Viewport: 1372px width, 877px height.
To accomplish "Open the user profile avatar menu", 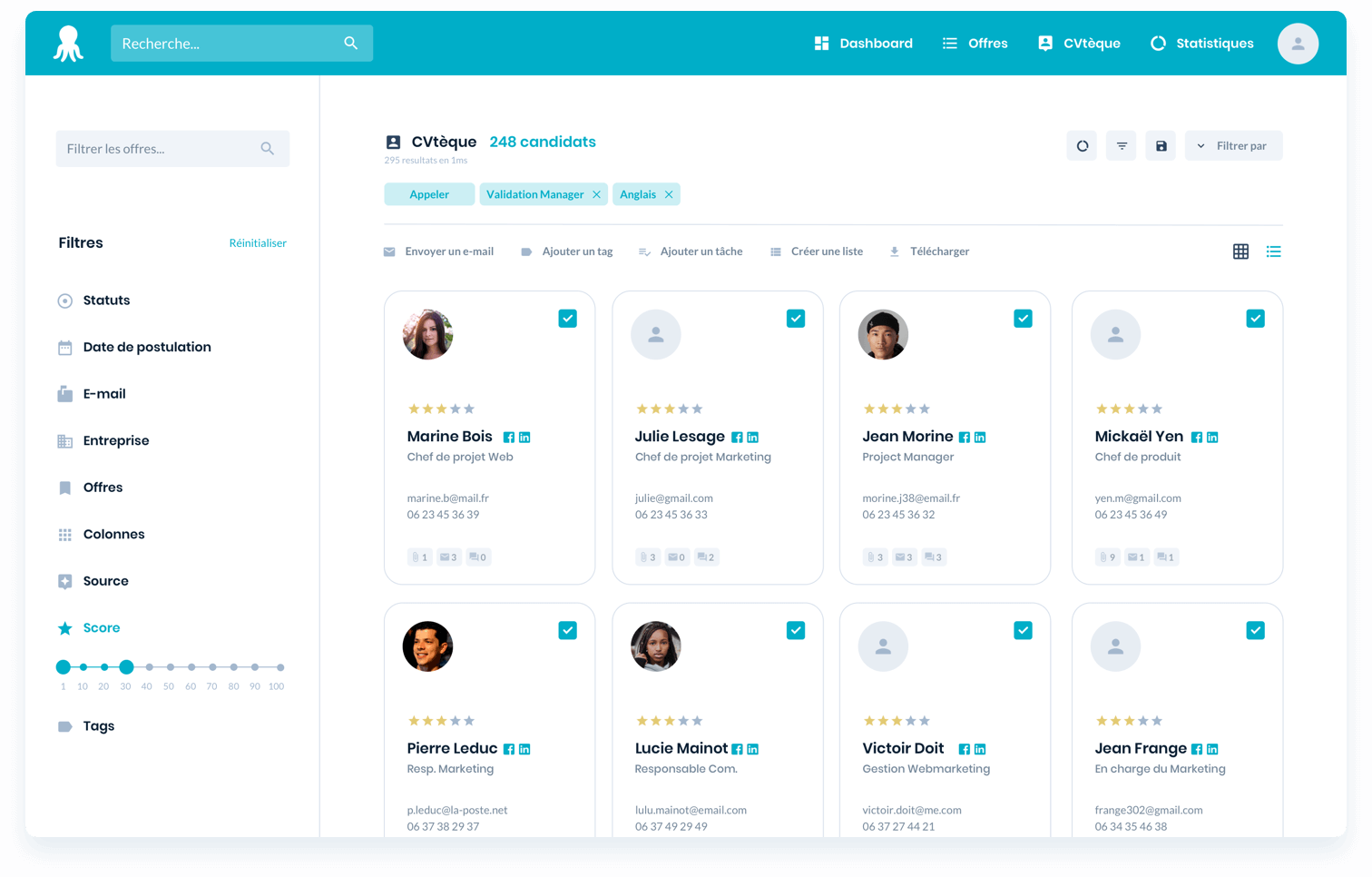I will [x=1298, y=44].
